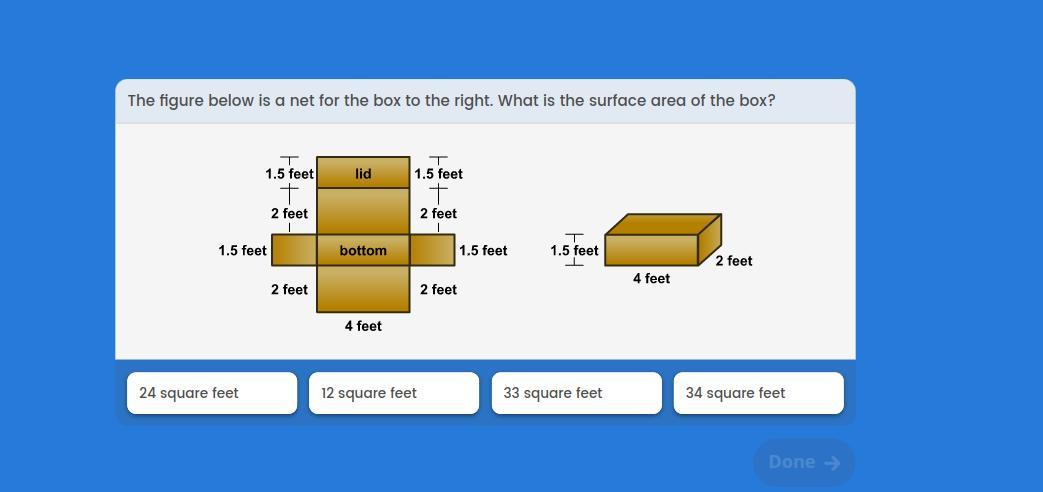Click the left side flap of the net

click(294, 250)
